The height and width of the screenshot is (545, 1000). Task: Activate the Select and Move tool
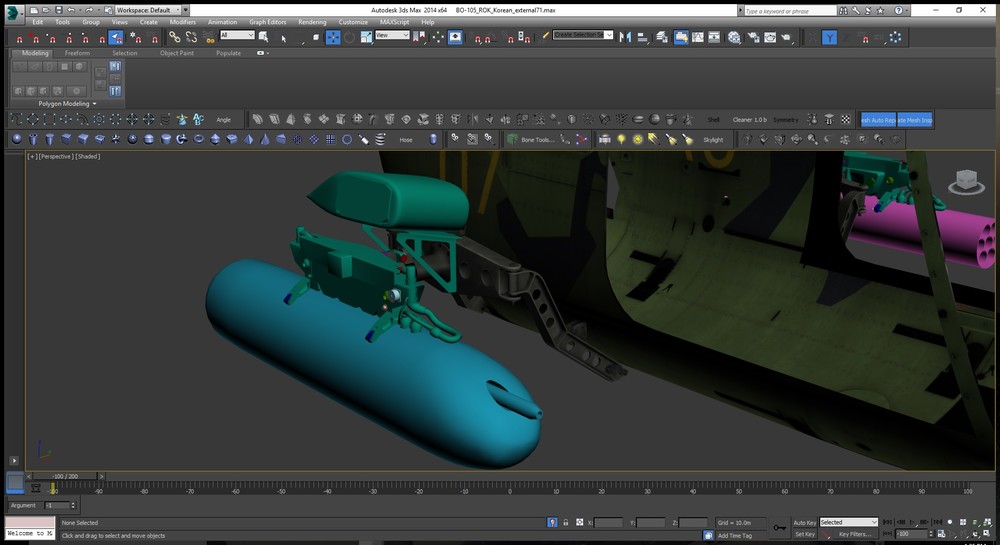click(333, 37)
